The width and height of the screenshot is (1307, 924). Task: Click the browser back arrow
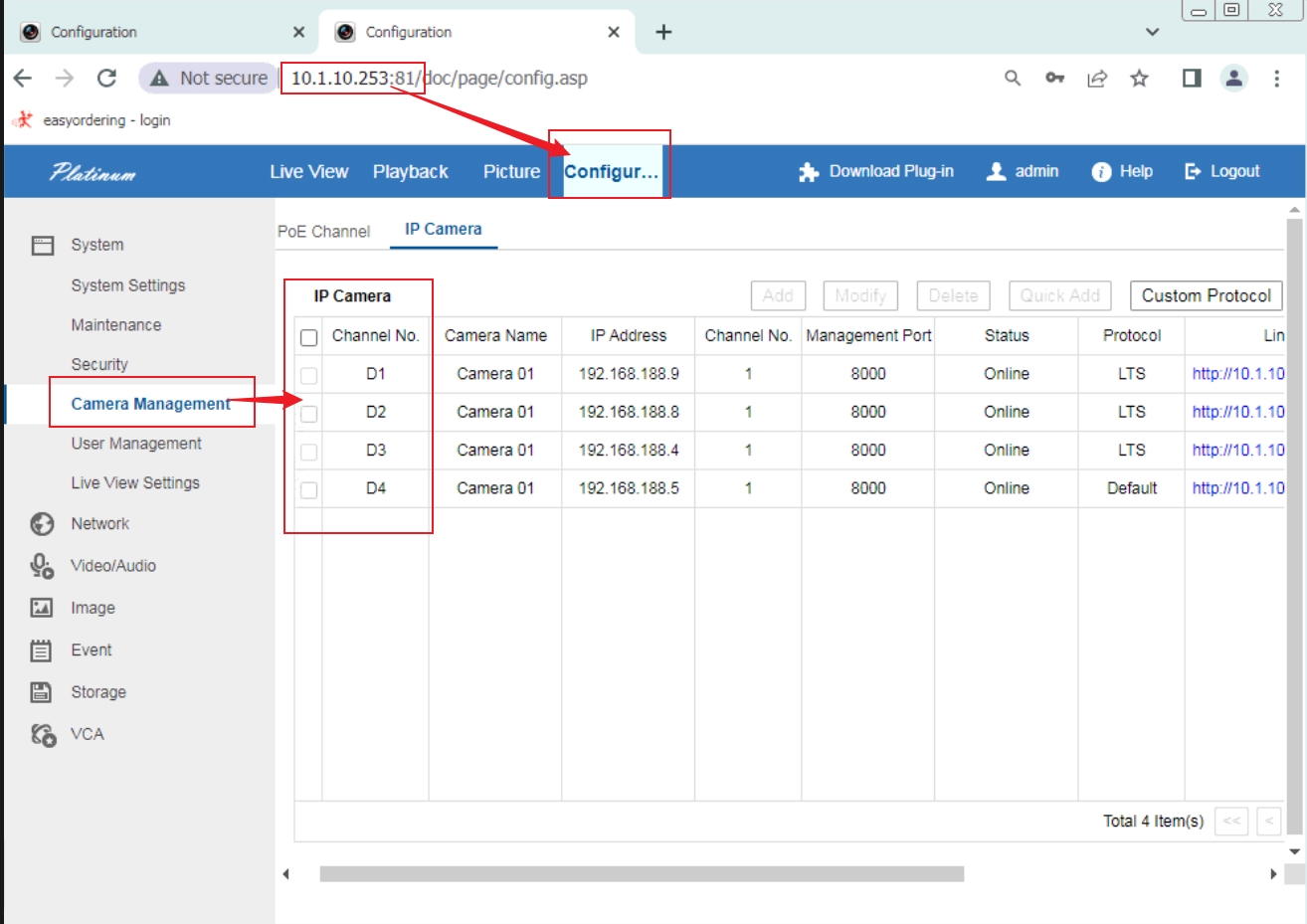pyautogui.click(x=23, y=79)
